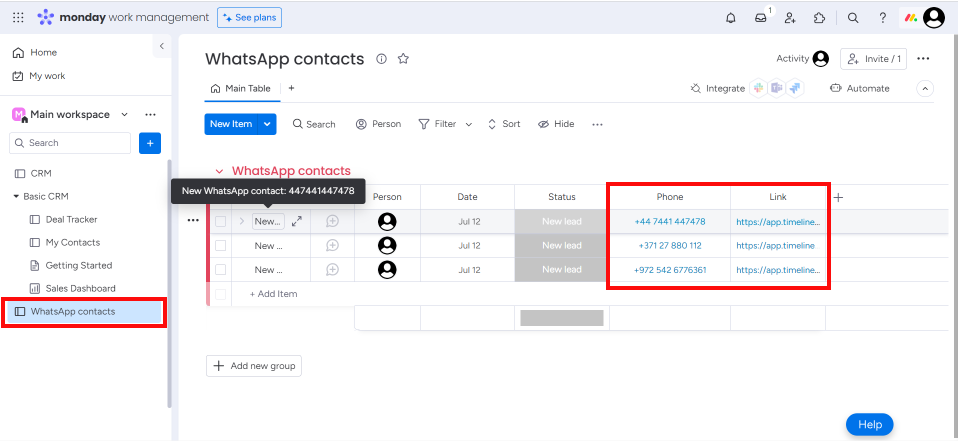Open the CRM board

[x=34, y=173]
